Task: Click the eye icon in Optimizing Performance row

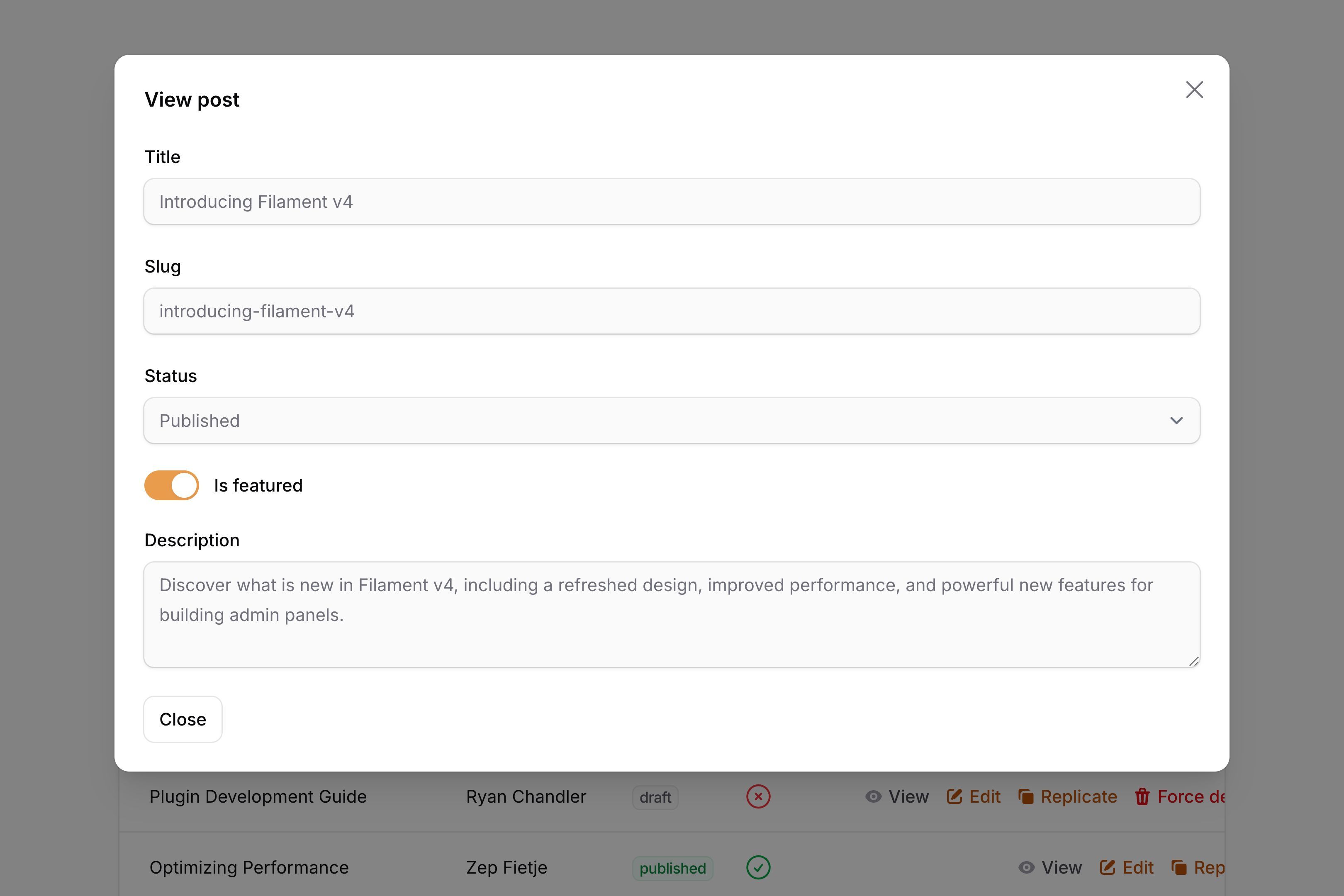Action: coord(1026,867)
